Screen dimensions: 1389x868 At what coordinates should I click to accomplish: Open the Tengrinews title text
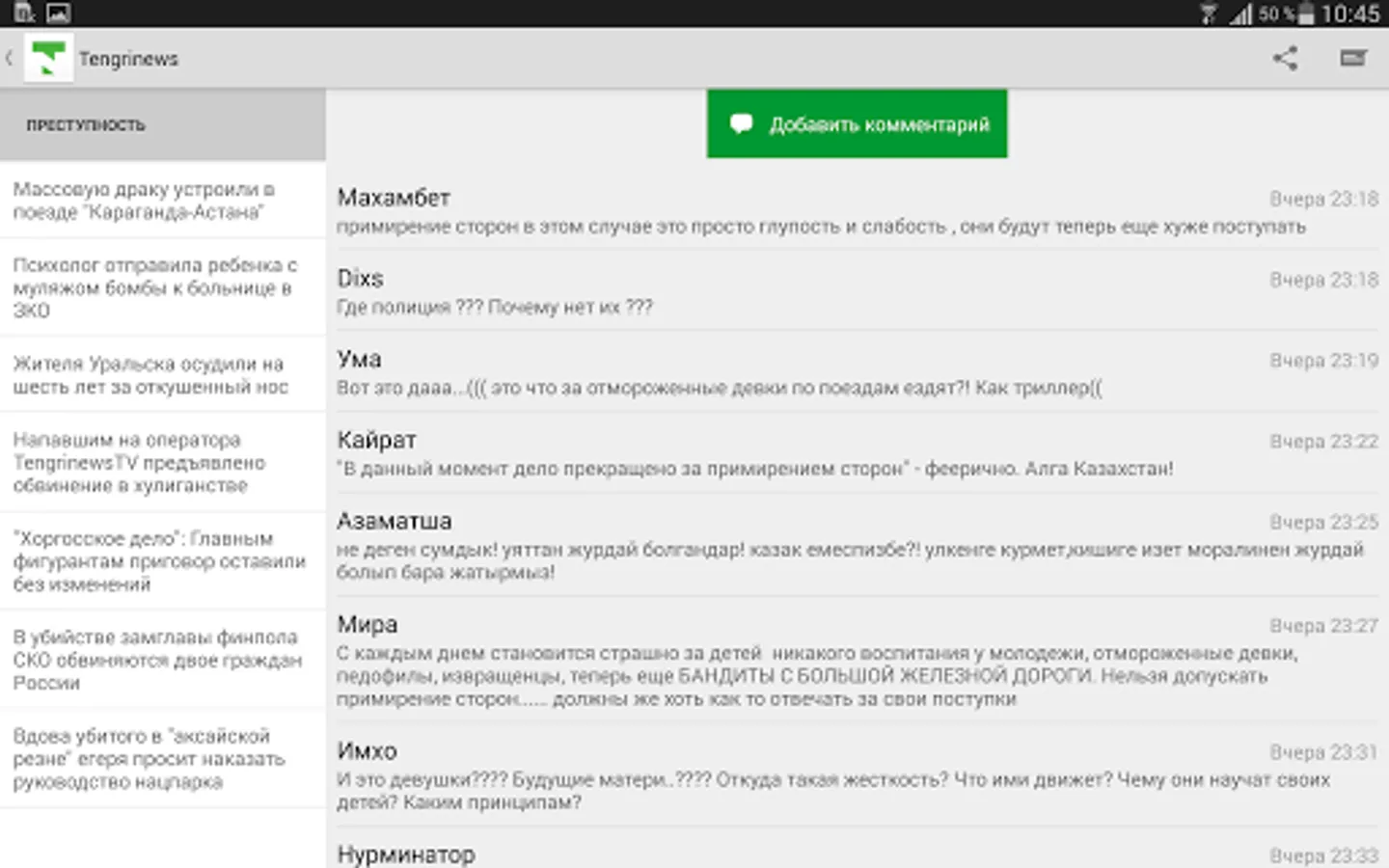coord(128,59)
